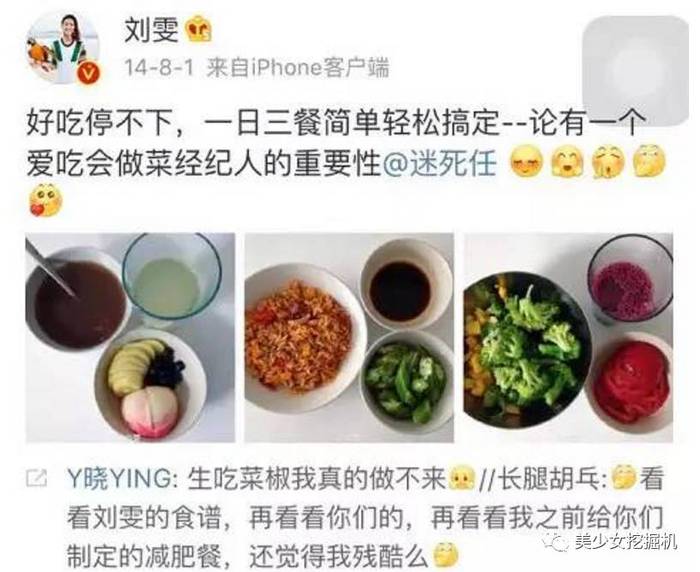The height and width of the screenshot is (572, 700).
Task: Tap the WeChat logo in the watermark
Action: click(x=558, y=542)
